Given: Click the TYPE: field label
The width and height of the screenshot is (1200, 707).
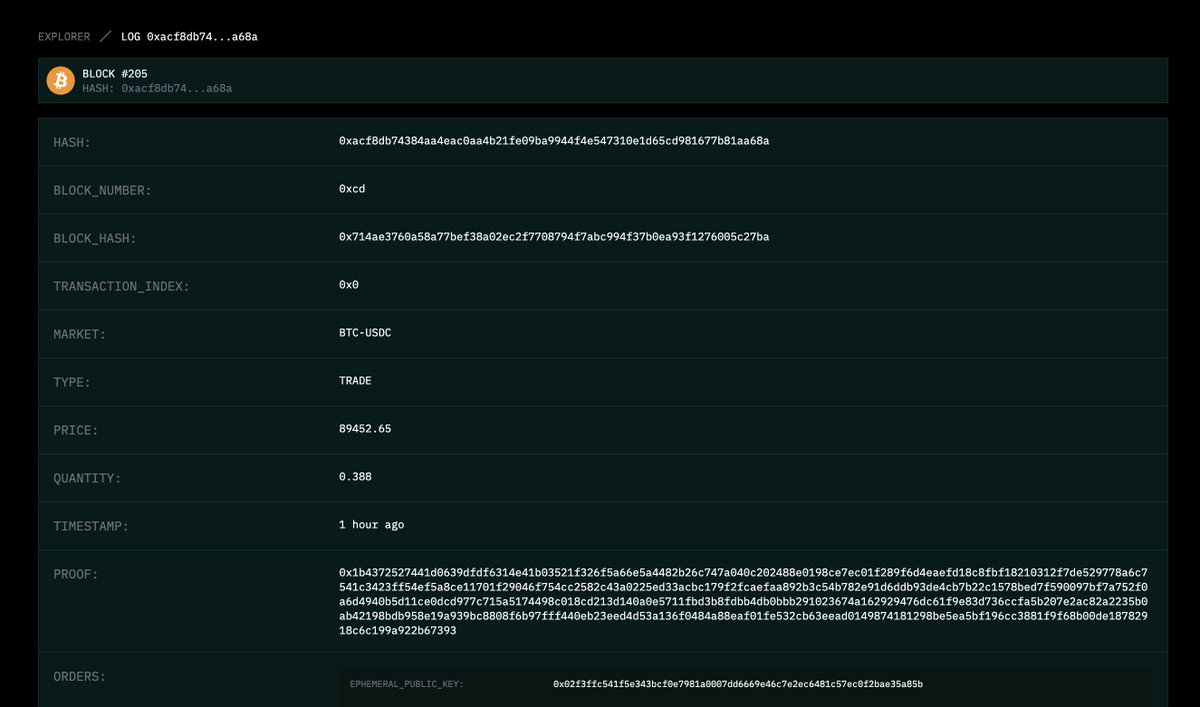Looking at the screenshot, I should 72,382.
